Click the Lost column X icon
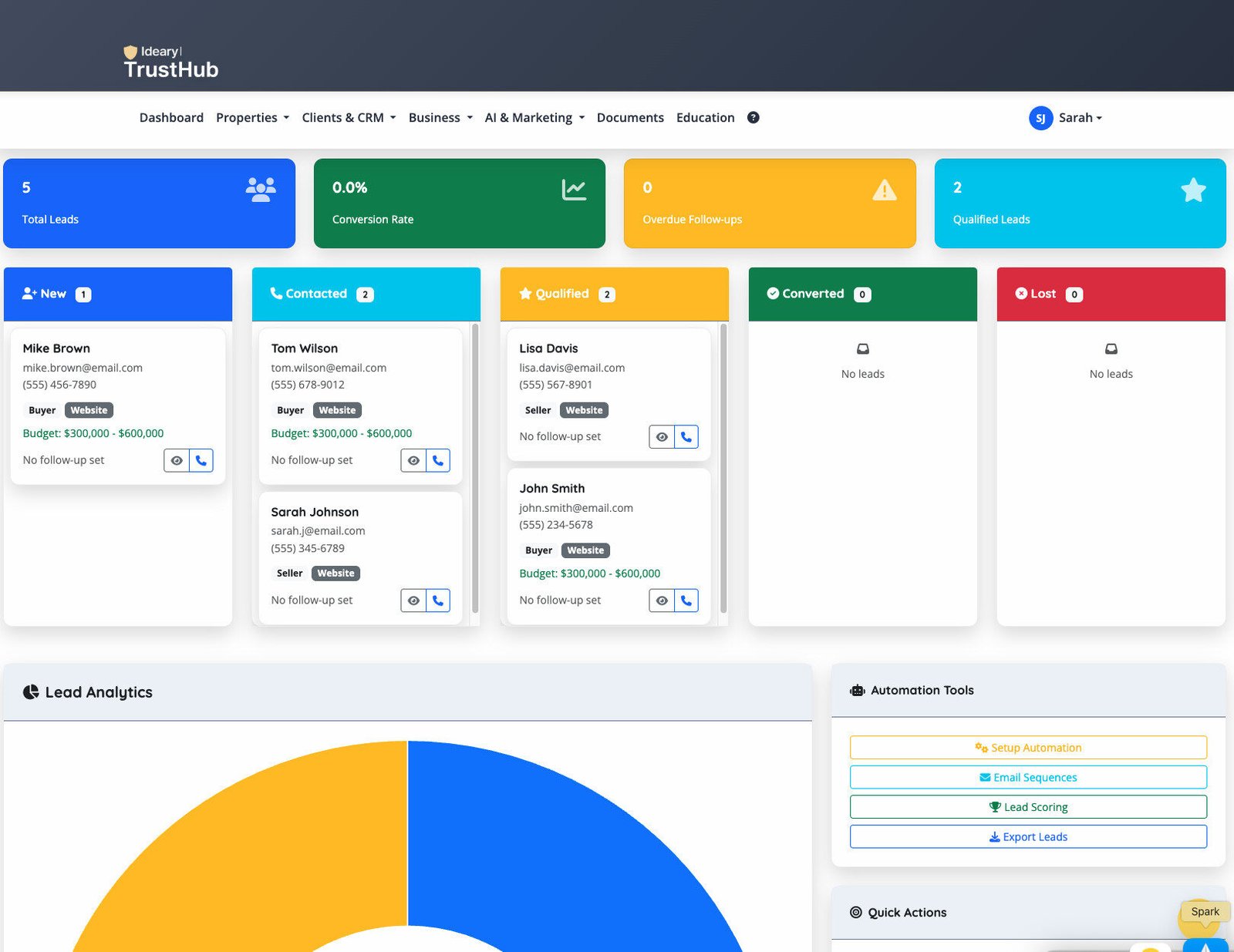The width and height of the screenshot is (1234, 952). [x=1021, y=294]
